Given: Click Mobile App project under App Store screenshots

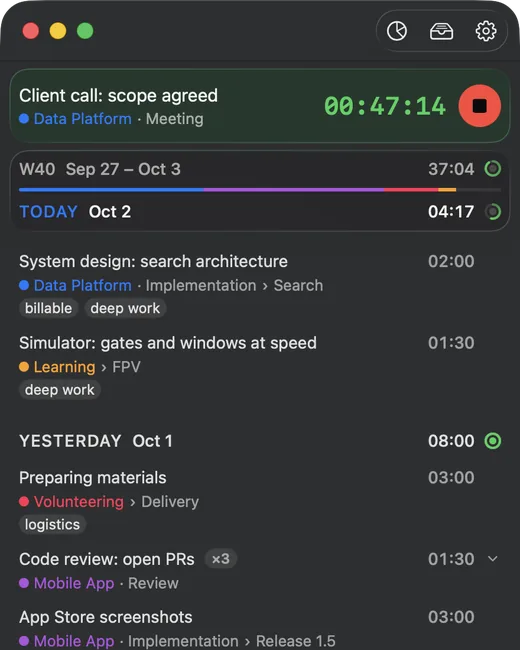Looking at the screenshot, I should 74,641.
